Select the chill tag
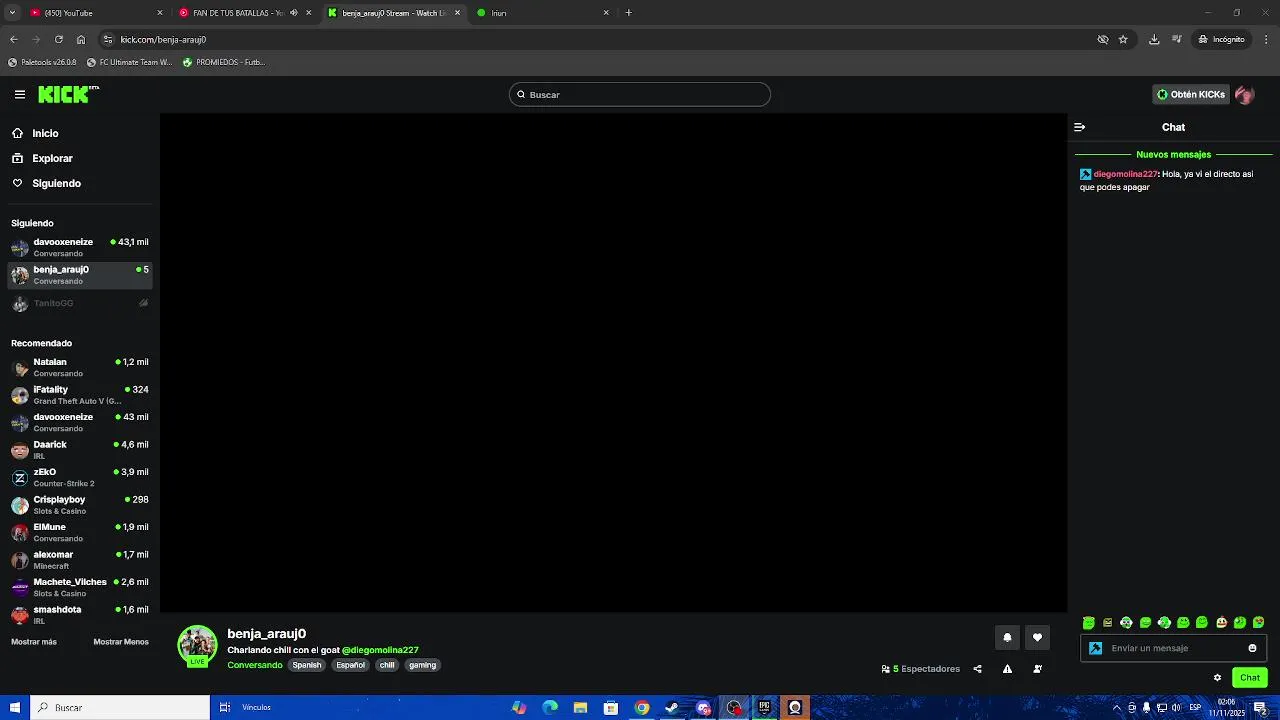Screen dimensions: 1280x720 click(x=387, y=665)
